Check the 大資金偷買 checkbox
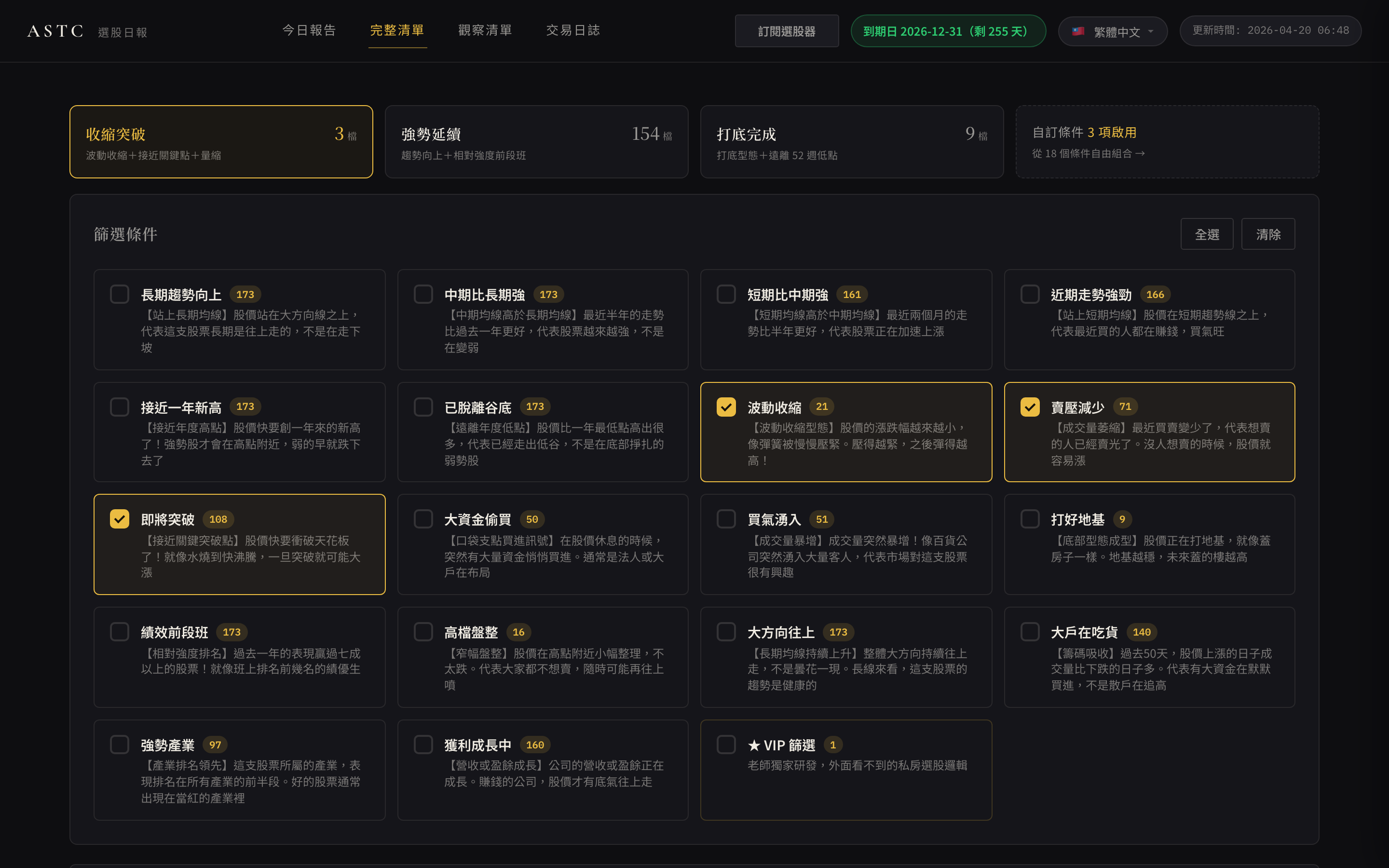The height and width of the screenshot is (868, 1389). point(423,519)
